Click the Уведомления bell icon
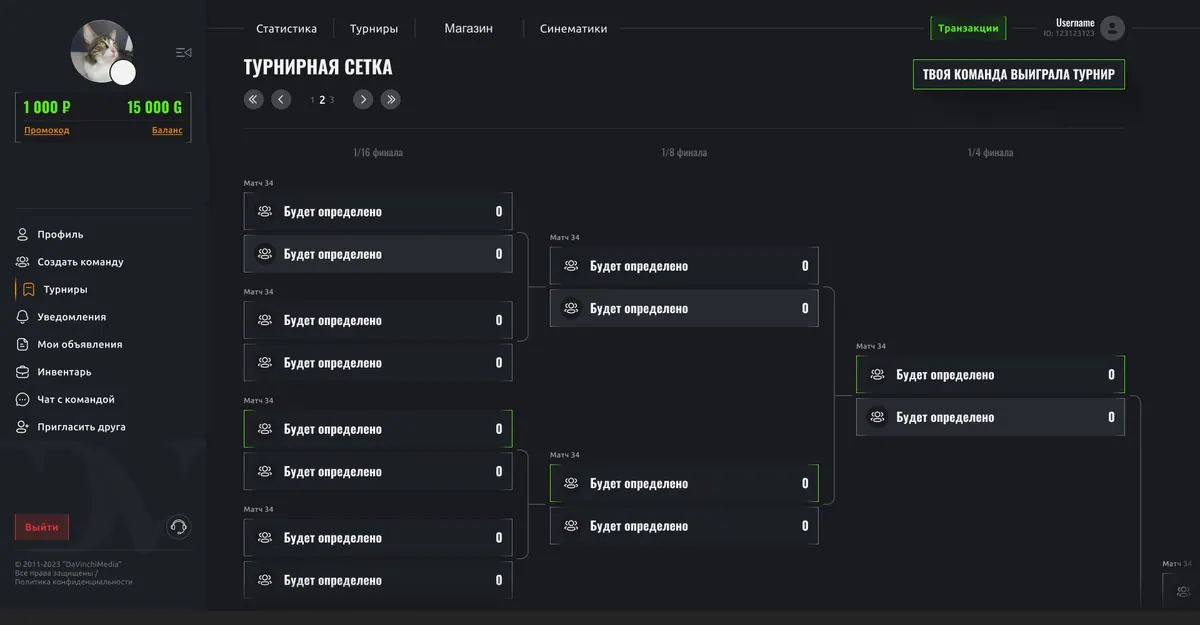This screenshot has height=625, width=1200. click(22, 317)
